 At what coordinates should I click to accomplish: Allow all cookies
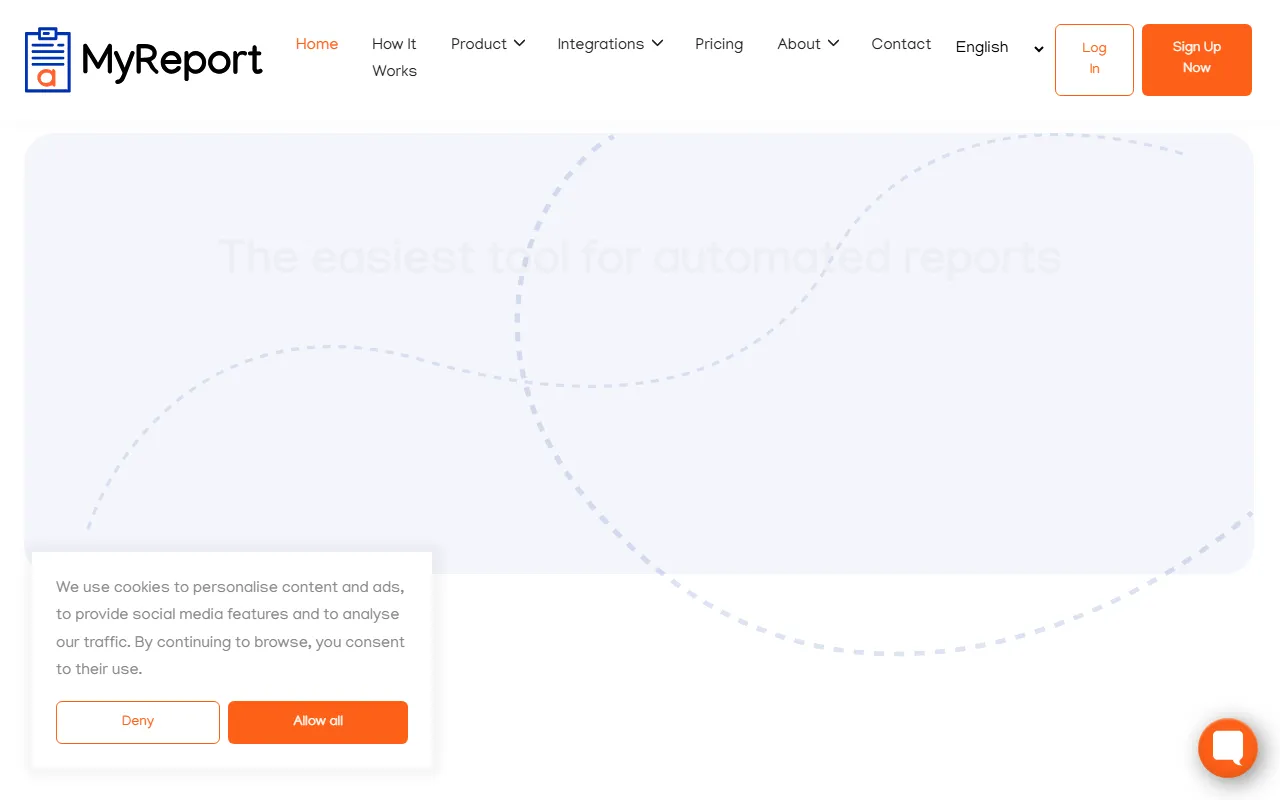[x=317, y=722]
